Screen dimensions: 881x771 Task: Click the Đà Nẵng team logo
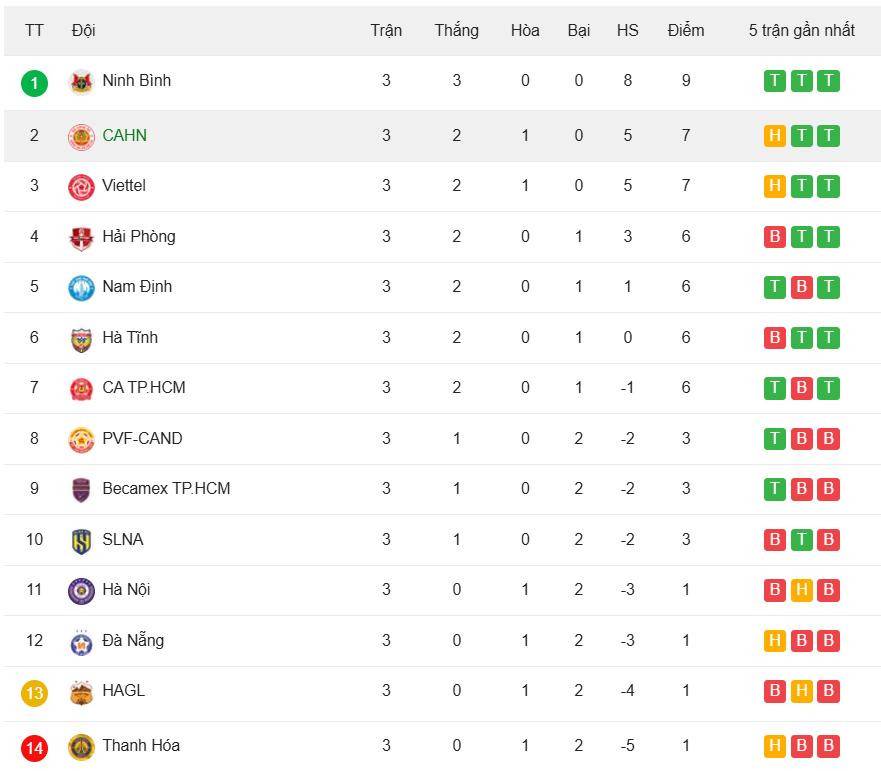point(81,642)
